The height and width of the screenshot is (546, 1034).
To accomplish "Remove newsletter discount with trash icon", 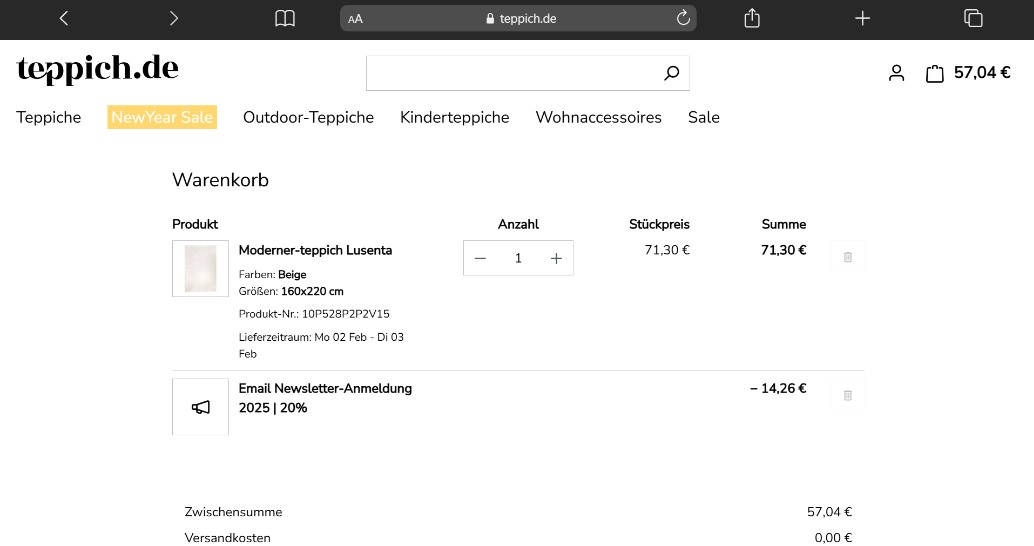I will tap(848, 396).
